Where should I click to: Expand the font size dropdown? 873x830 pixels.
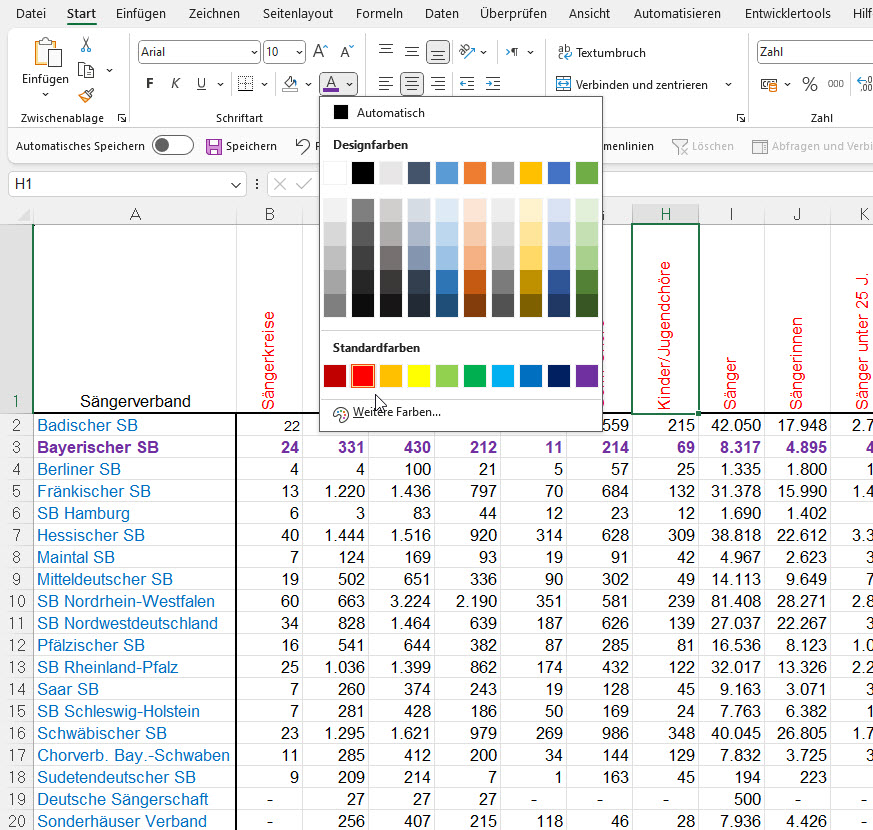tap(298, 52)
